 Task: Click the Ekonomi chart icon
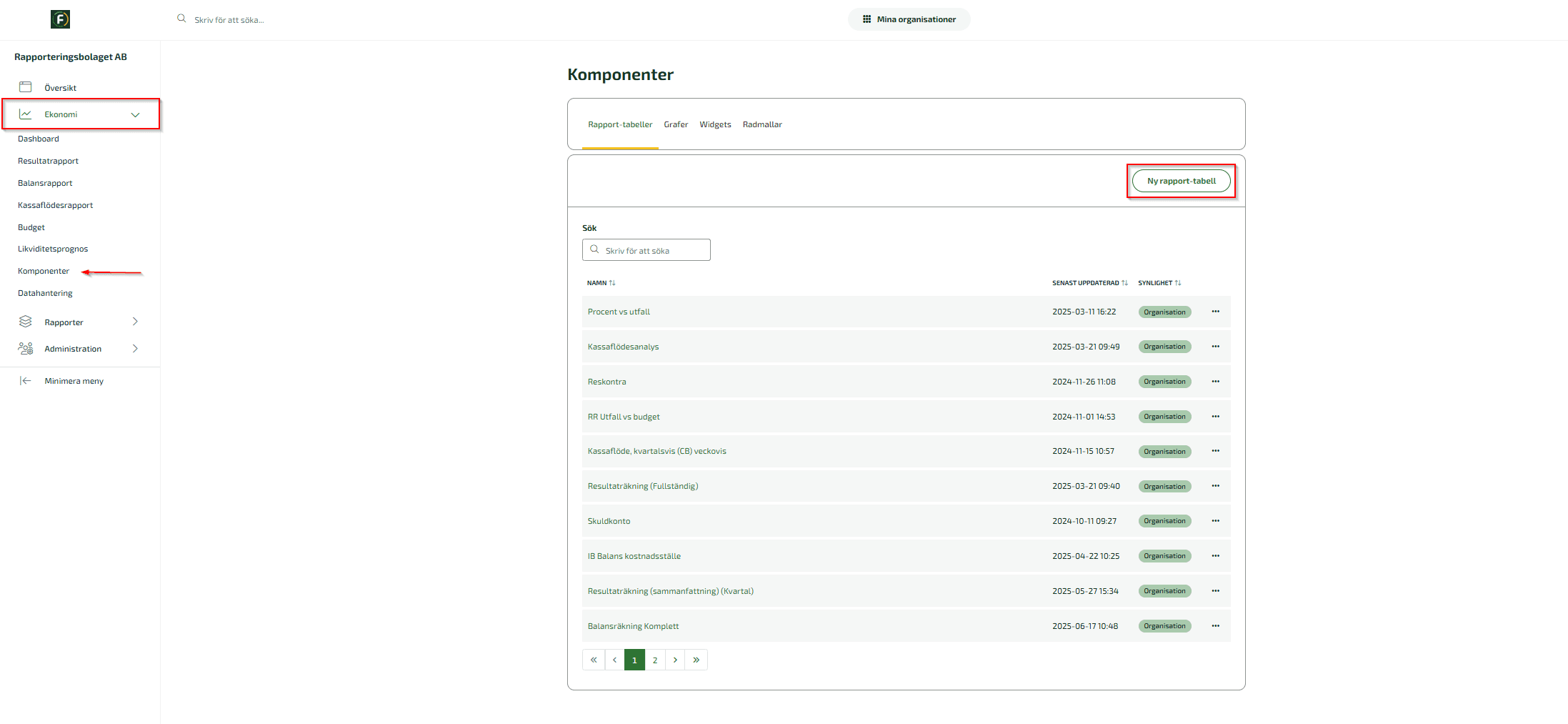(x=26, y=114)
